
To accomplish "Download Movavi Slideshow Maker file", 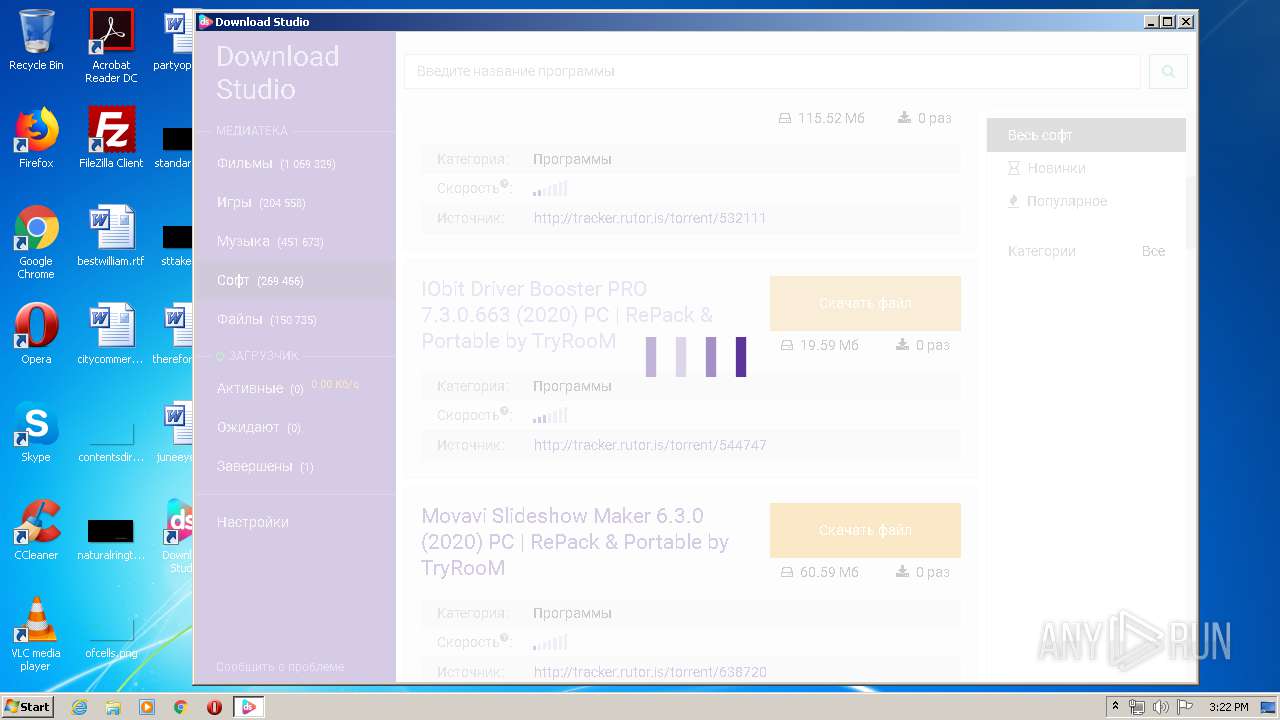I will (x=865, y=530).
